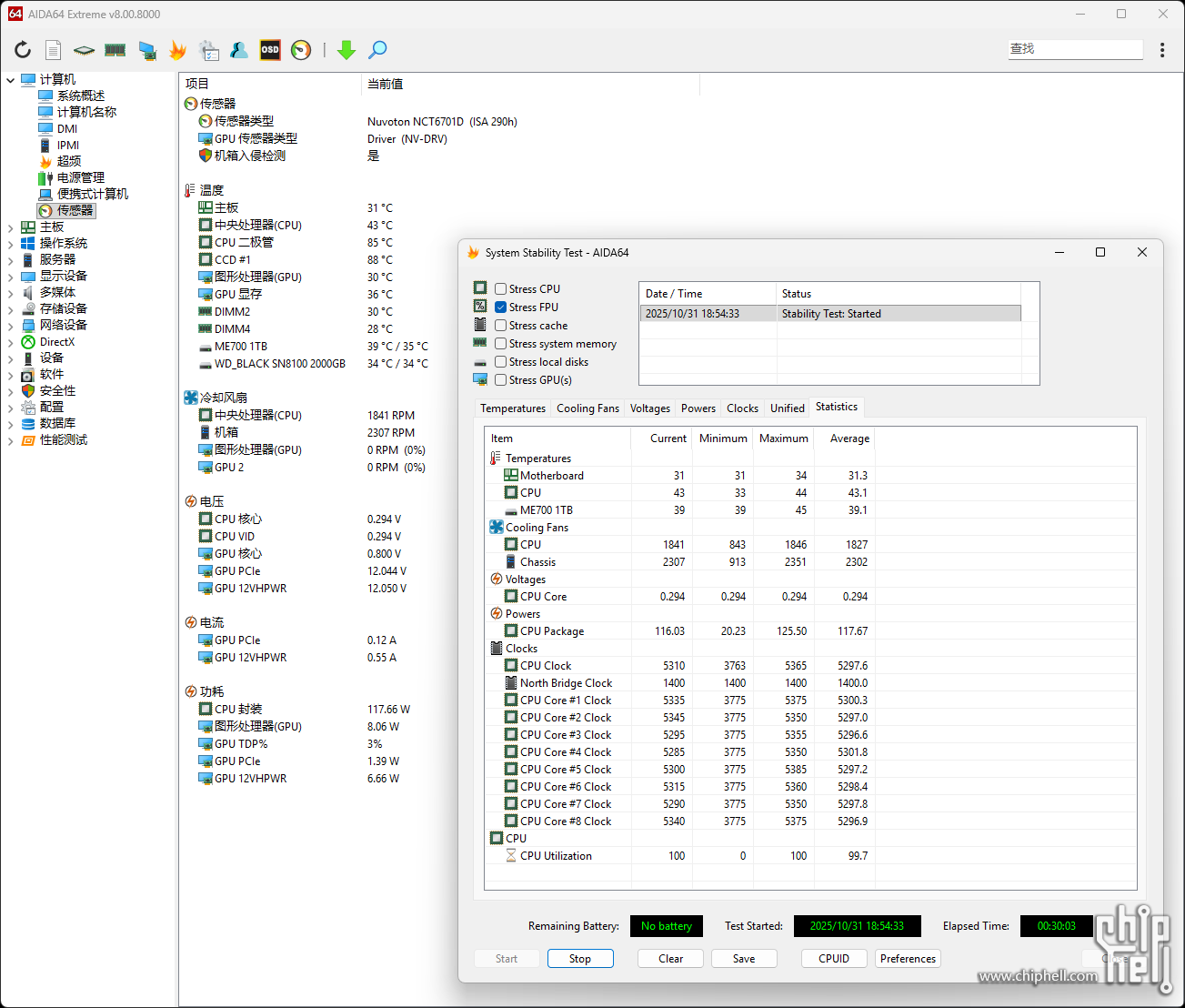Expand the 存储设备 tree node

pos(10,309)
